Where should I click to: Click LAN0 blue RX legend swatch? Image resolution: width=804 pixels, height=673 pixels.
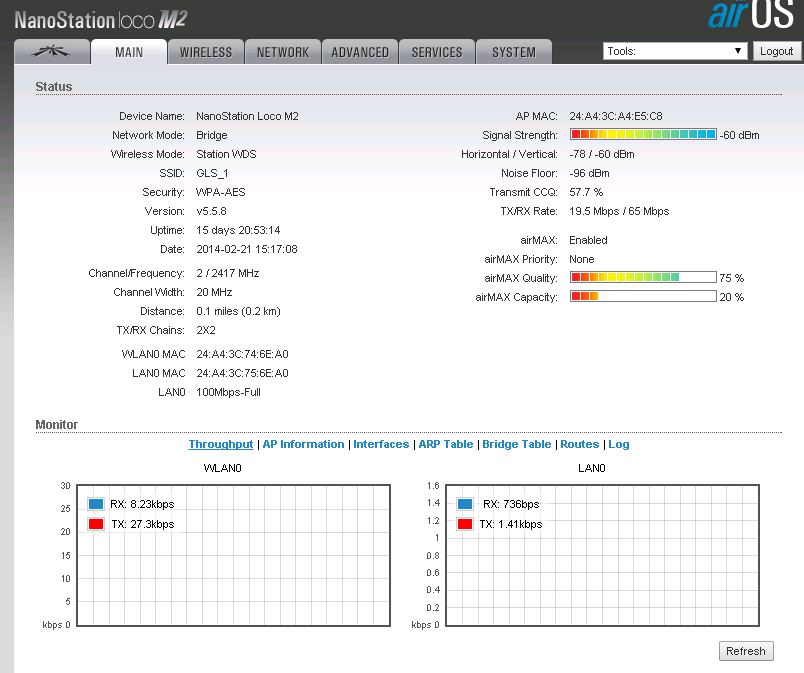[x=465, y=504]
